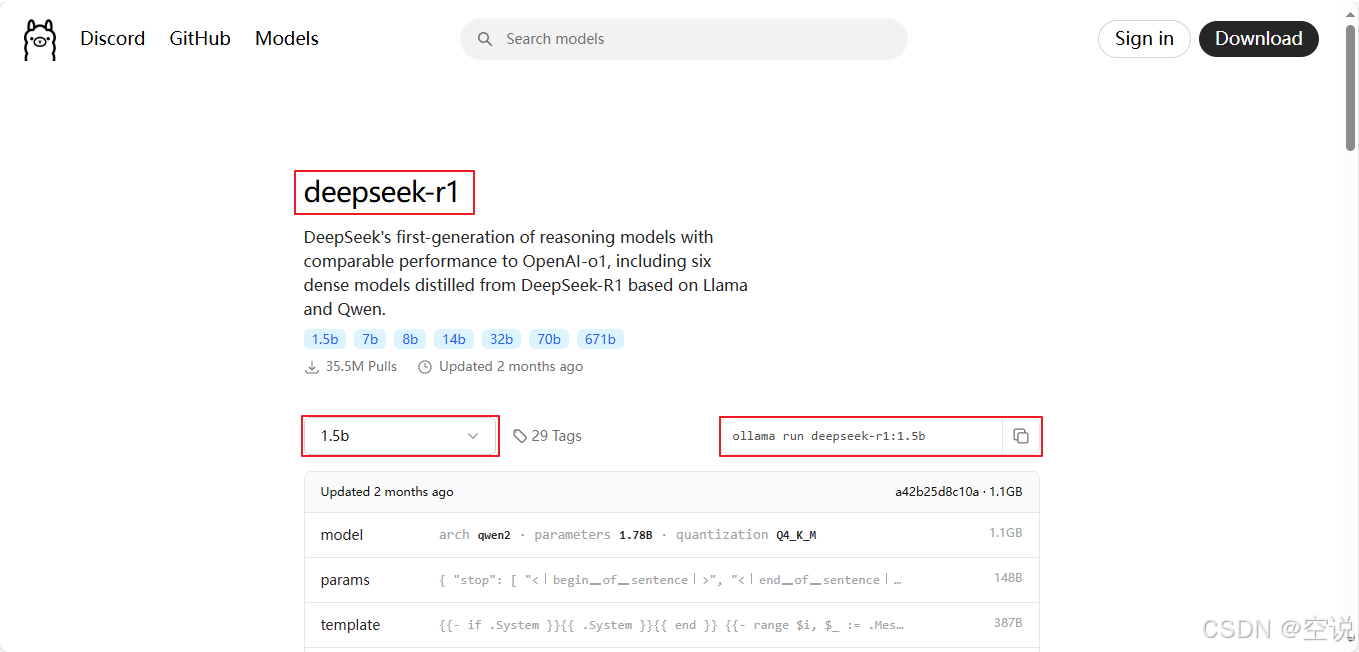Viewport: 1359px width, 652px height.
Task: Click the a42b25d8c10a hash text
Action: (937, 492)
